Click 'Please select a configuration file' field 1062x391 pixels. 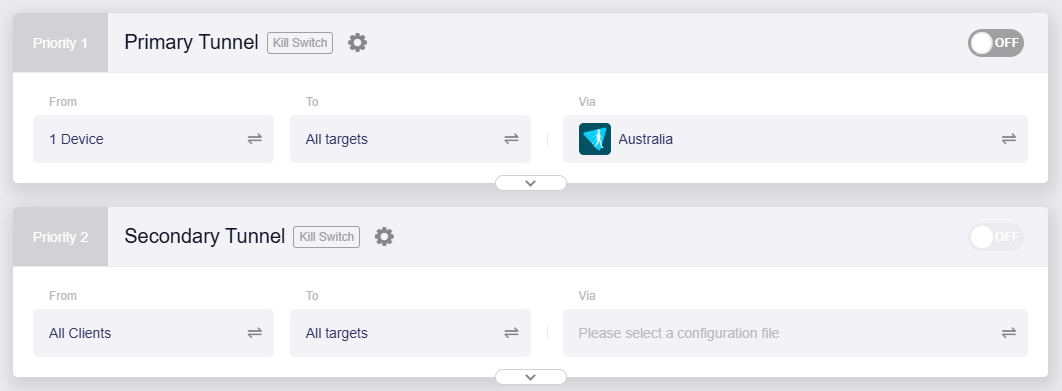[795, 333]
